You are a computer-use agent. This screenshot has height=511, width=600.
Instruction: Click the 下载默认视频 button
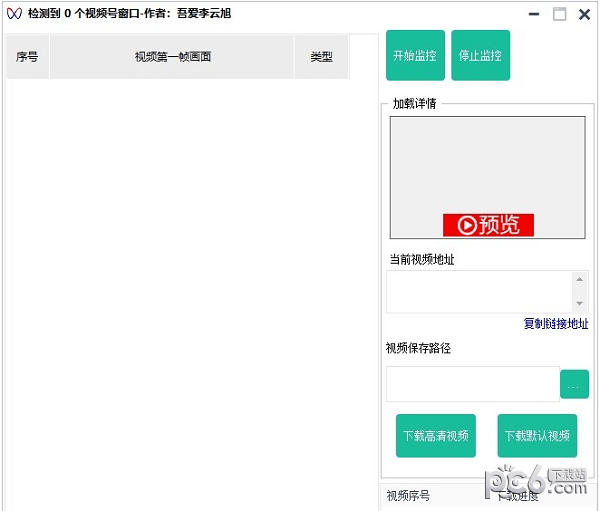pos(537,436)
